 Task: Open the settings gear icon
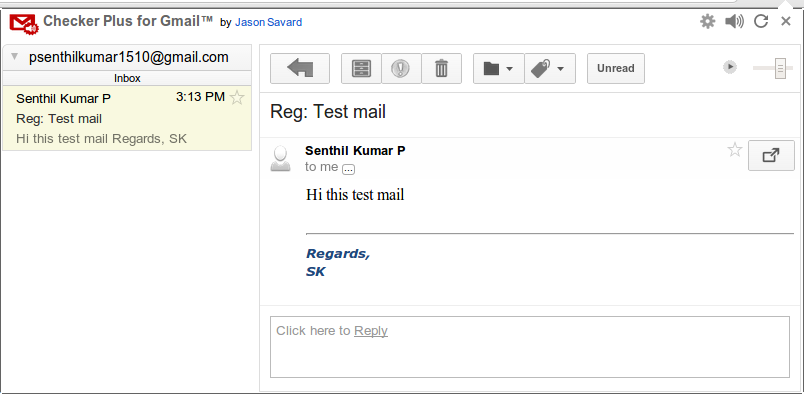pyautogui.click(x=708, y=22)
